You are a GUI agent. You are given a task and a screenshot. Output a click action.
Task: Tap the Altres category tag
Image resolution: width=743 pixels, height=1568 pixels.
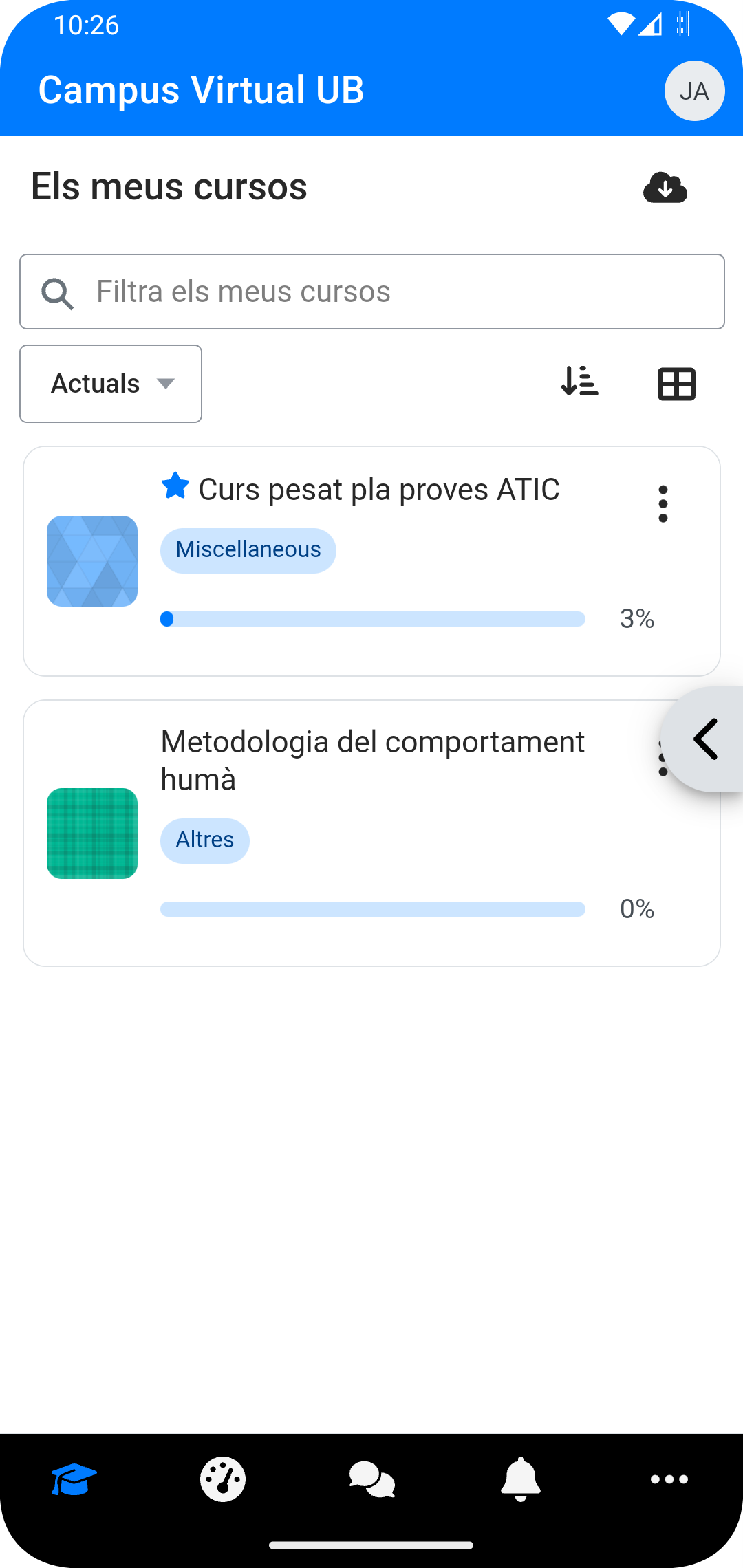205,840
